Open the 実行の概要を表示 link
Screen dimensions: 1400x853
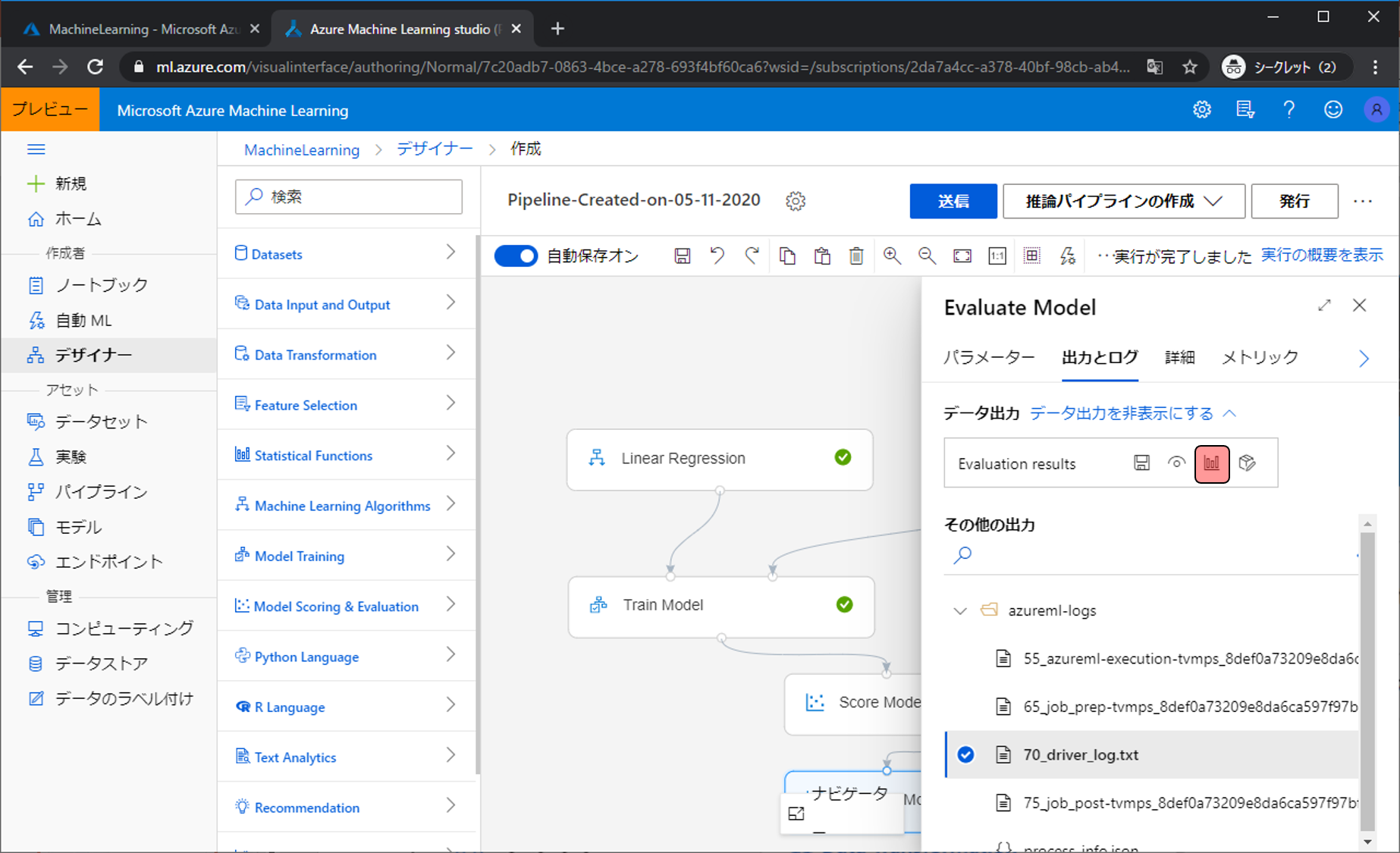click(1321, 256)
